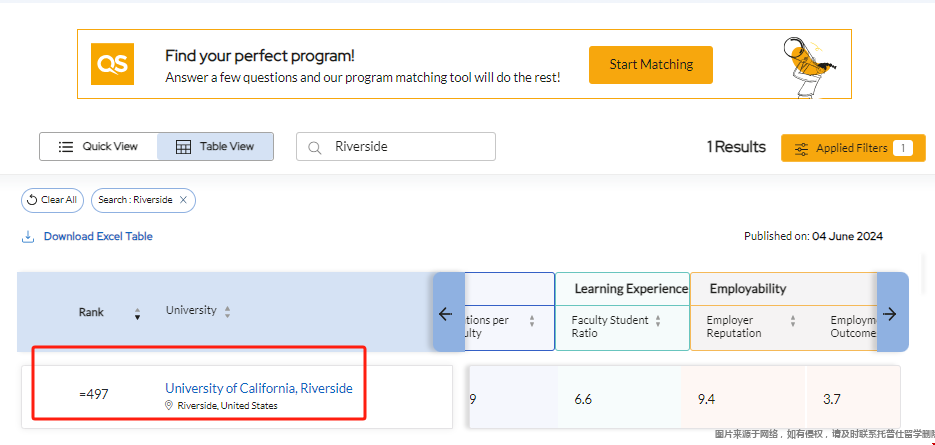Viewport: 935px width, 445px height.
Task: Sort by University column
Action: (227, 311)
